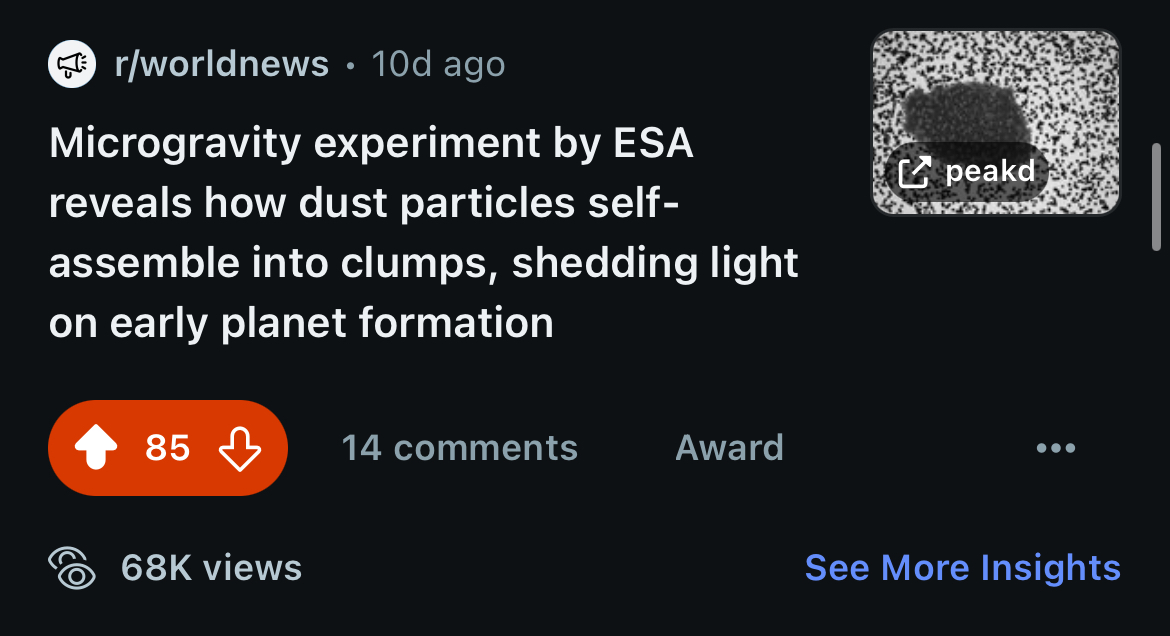Click the external link icon on thumbnail
The image size is (1170, 636).
point(914,172)
